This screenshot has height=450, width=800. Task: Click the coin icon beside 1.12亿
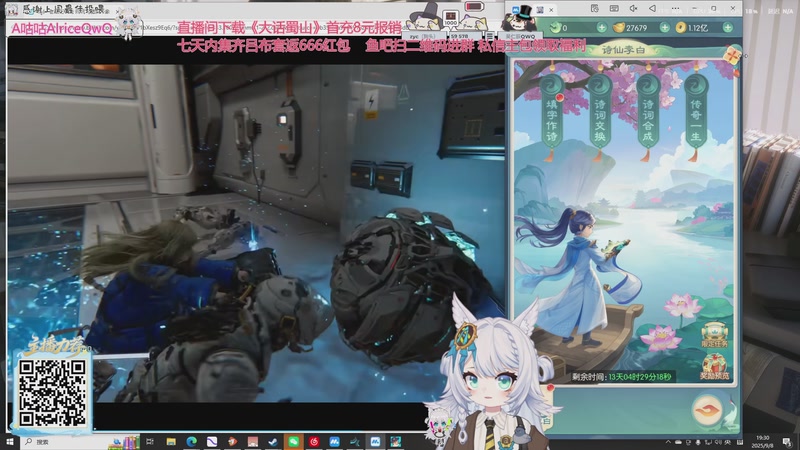click(x=681, y=28)
